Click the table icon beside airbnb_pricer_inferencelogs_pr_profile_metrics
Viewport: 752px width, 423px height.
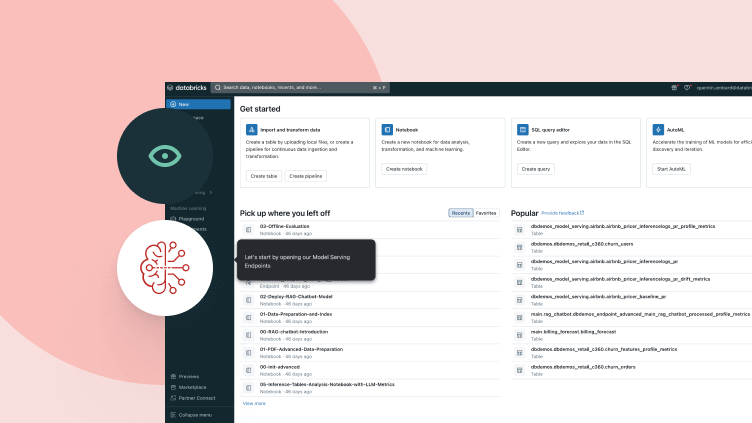(519, 230)
